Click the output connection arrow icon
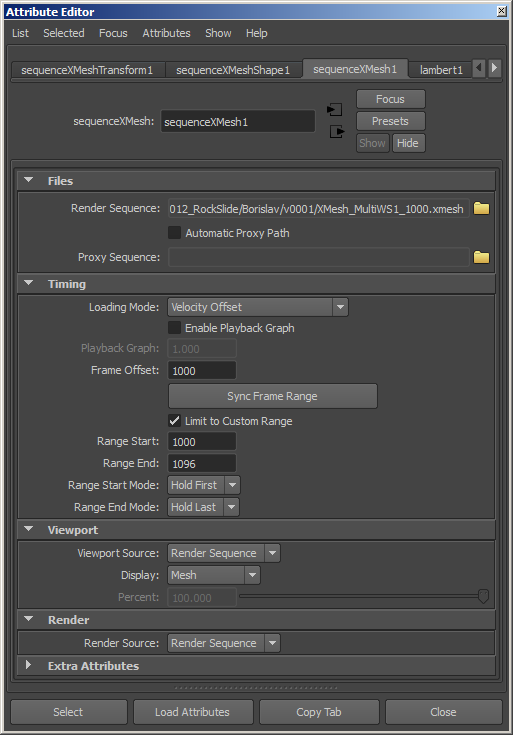 (x=337, y=132)
